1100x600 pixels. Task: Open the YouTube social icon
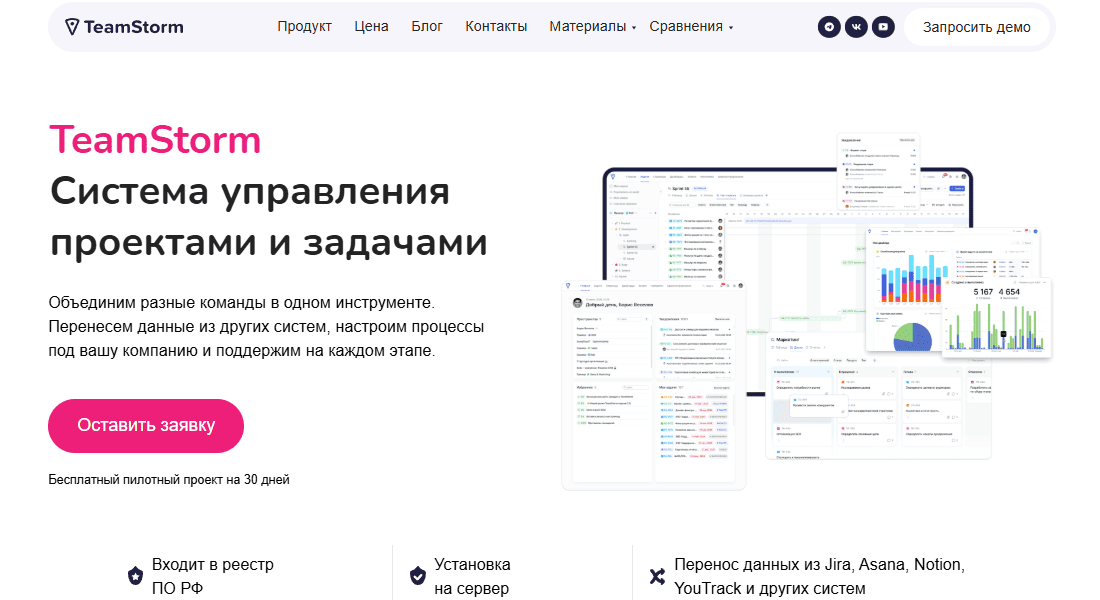(x=883, y=27)
